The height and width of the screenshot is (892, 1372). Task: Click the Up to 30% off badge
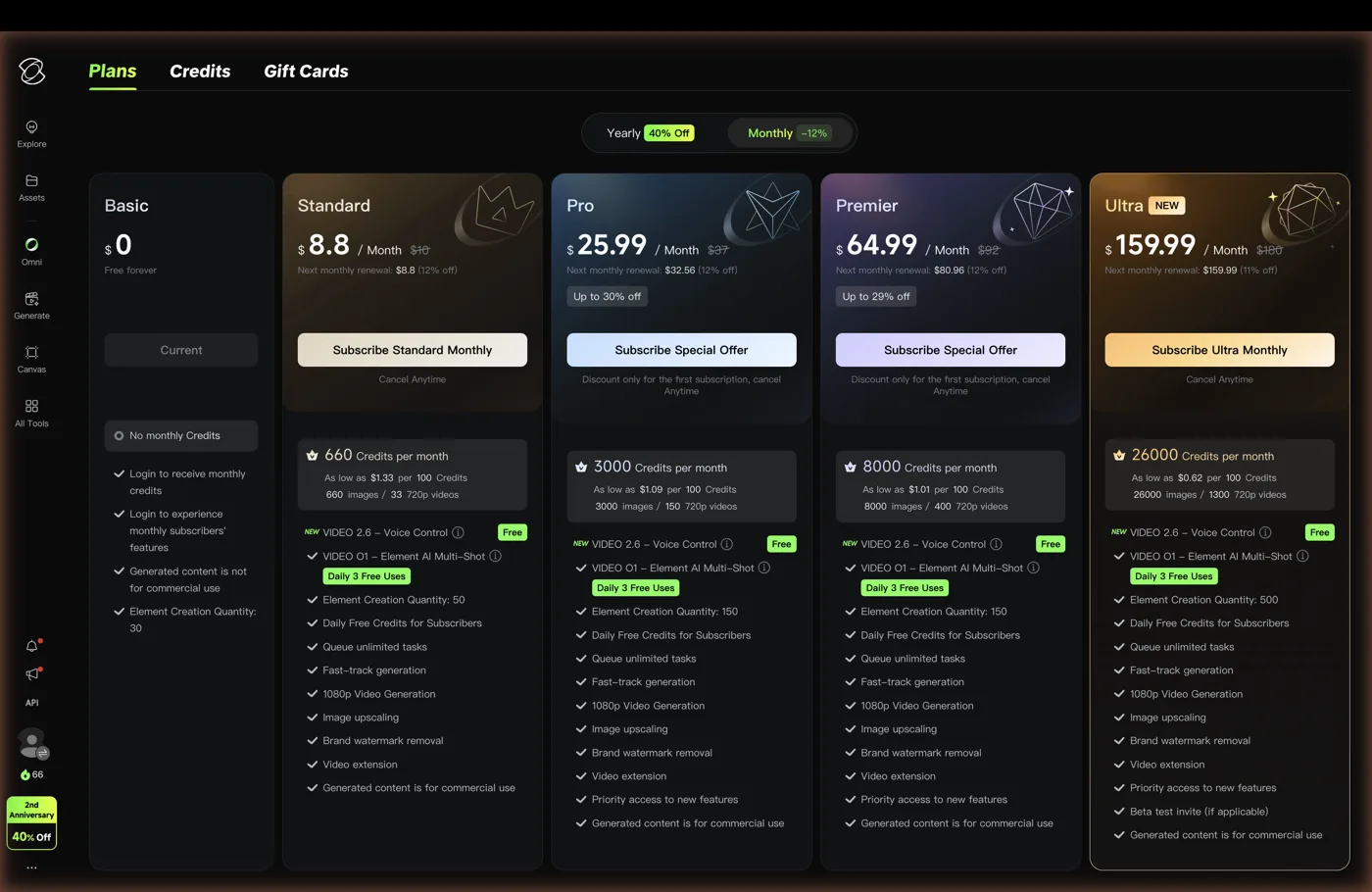(607, 296)
